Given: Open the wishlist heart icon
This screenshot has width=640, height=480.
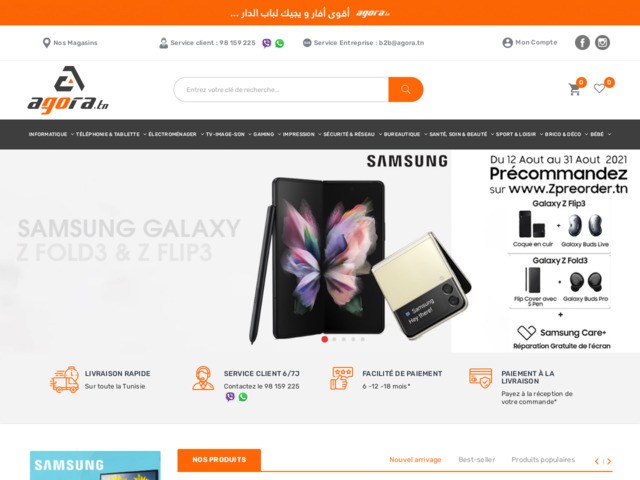Looking at the screenshot, I should [599, 88].
